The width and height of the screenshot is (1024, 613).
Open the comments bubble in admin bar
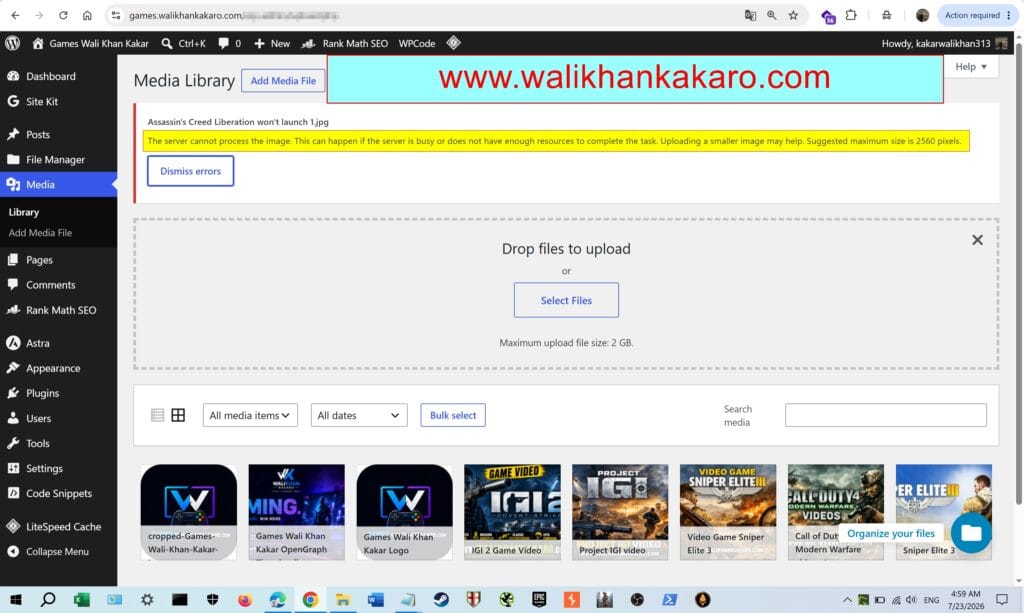coord(223,43)
